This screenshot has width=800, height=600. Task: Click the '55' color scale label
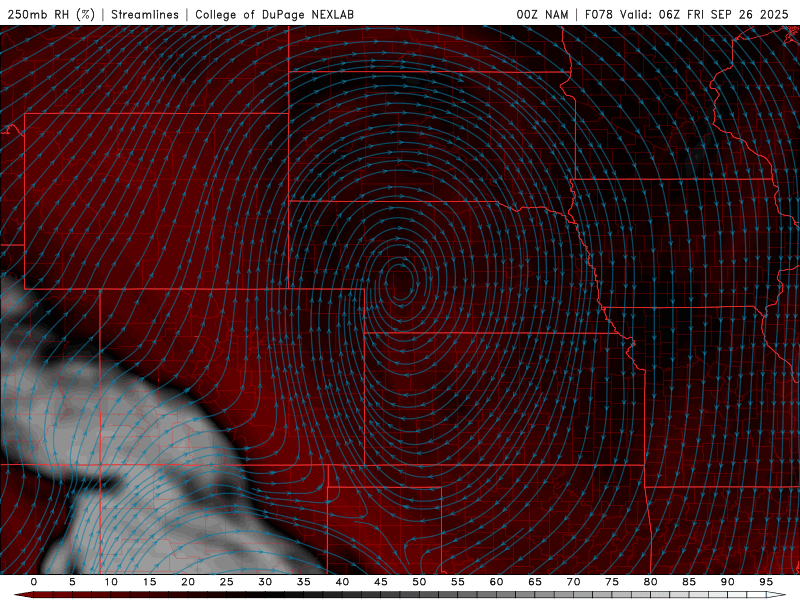[458, 582]
